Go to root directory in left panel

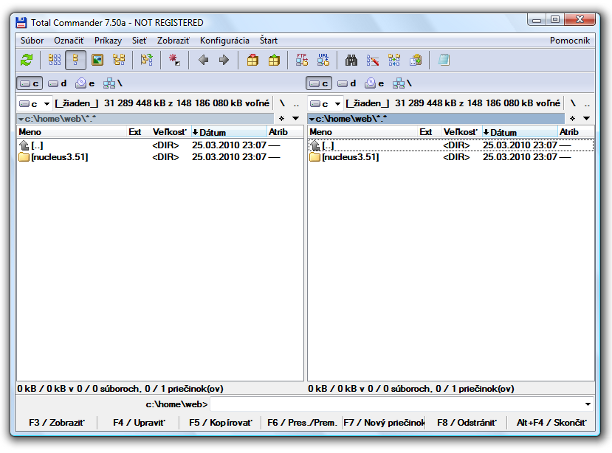click(282, 104)
